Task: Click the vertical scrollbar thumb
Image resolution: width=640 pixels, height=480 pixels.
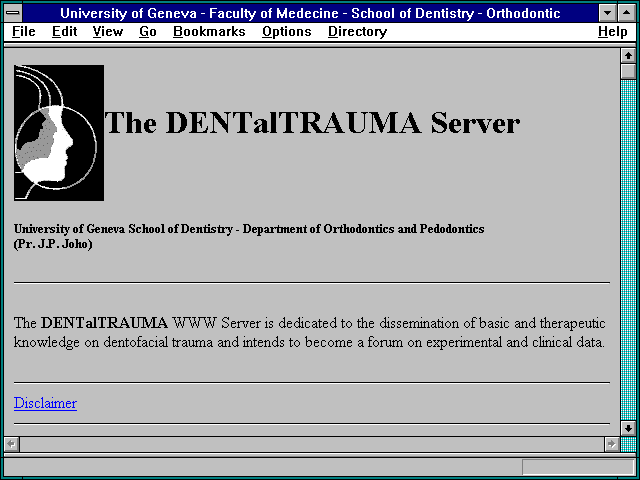Action: [x=628, y=71]
